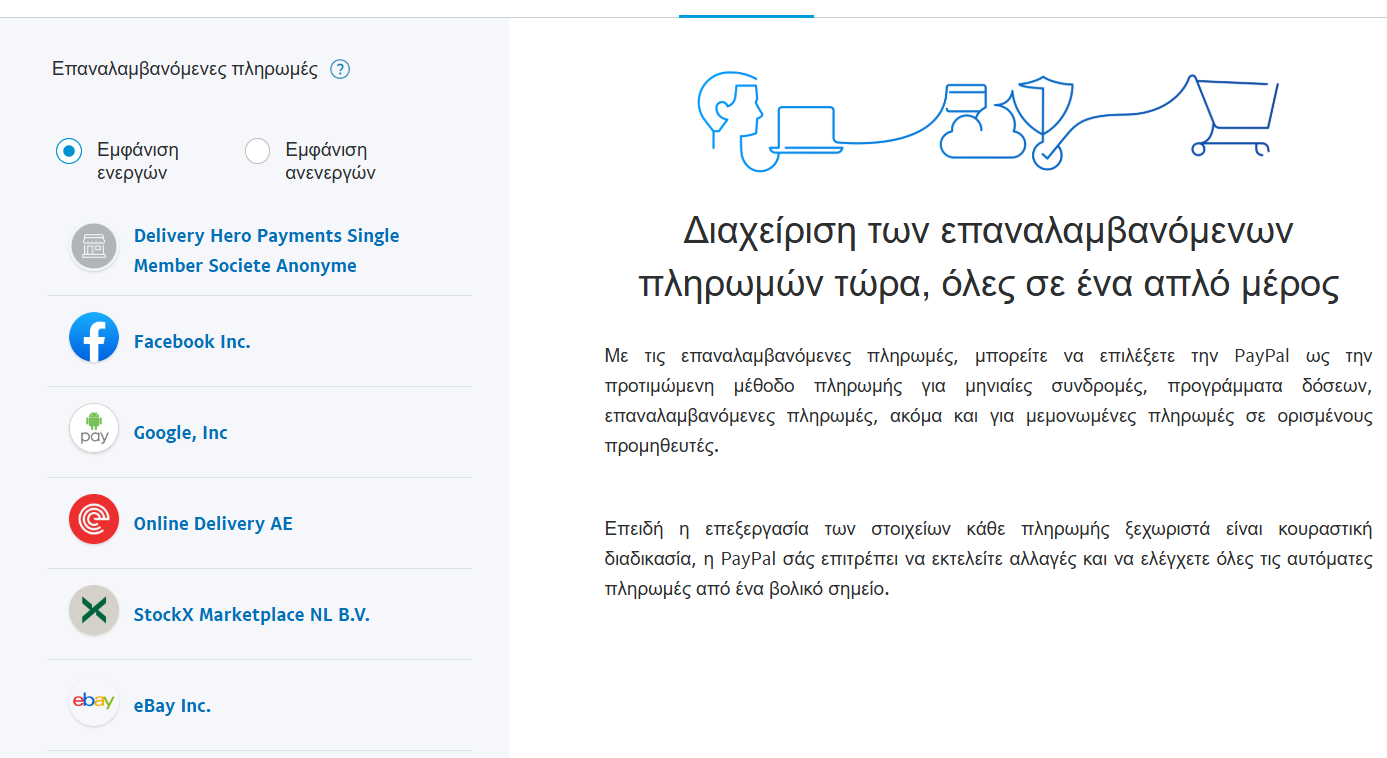
Task: Select the Εμφάνιση ενεργών radio button
Action: coord(69,151)
